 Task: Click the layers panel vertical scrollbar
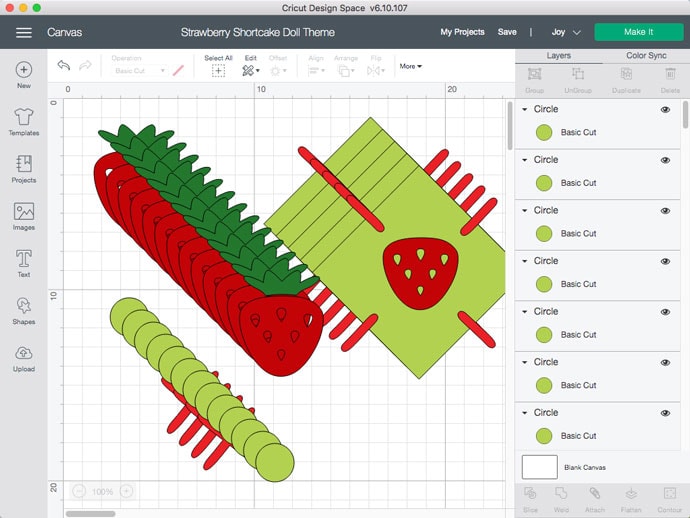[x=685, y=114]
